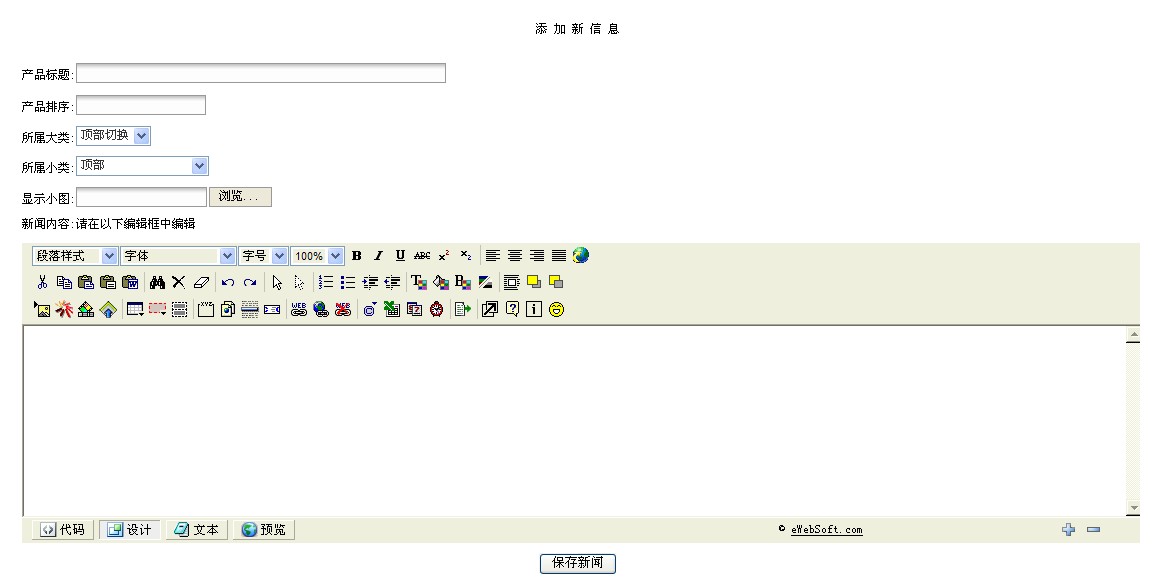
Task: Click the copy icon
Action: pyautogui.click(x=64, y=282)
